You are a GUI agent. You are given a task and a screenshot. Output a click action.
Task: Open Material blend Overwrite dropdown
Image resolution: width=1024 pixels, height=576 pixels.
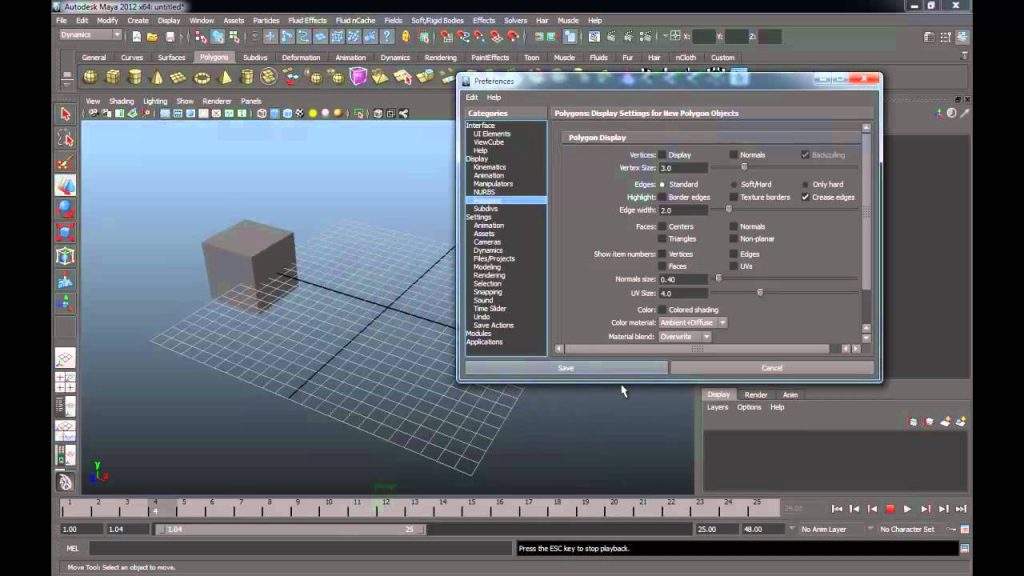(684, 336)
